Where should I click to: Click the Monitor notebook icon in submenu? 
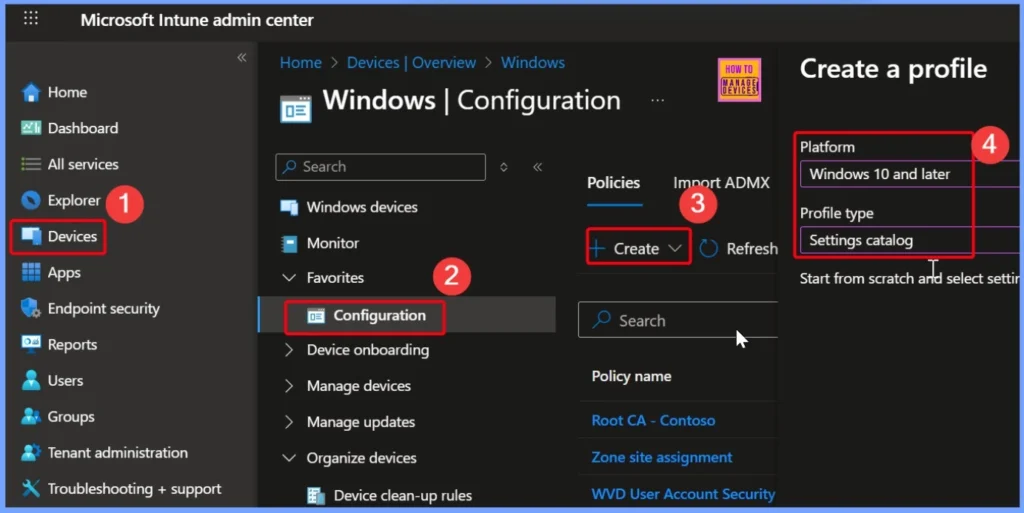pos(289,243)
